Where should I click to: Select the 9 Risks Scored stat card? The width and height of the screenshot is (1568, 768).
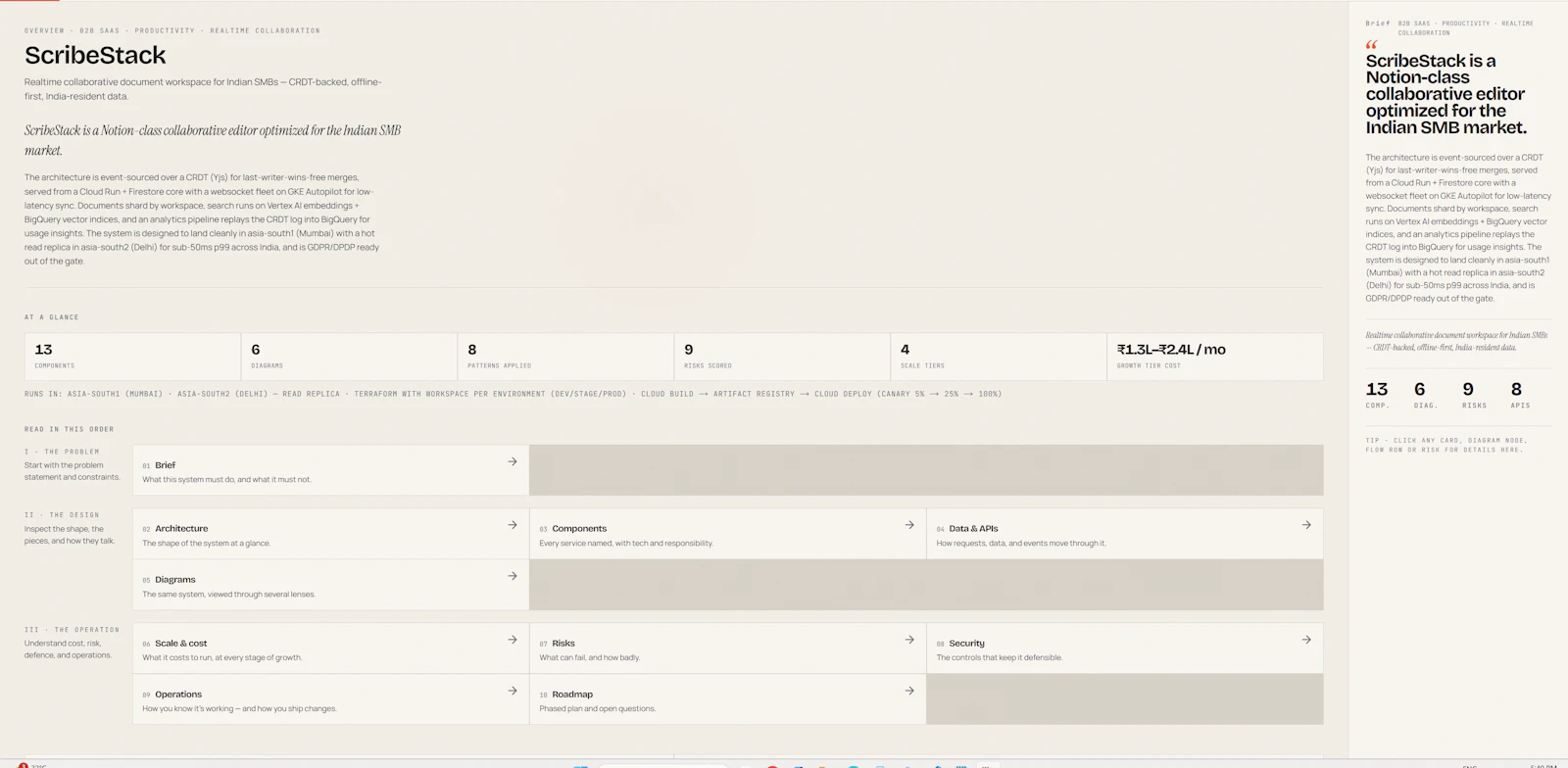[782, 357]
